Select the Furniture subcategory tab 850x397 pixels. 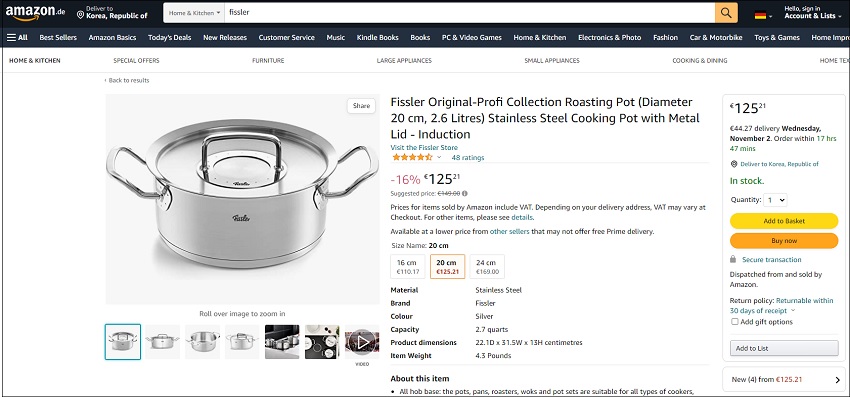pyautogui.click(x=268, y=60)
